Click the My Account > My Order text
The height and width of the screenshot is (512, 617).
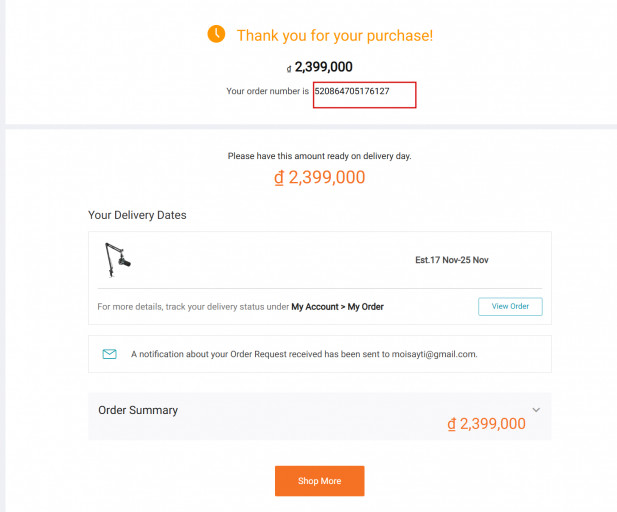337,307
